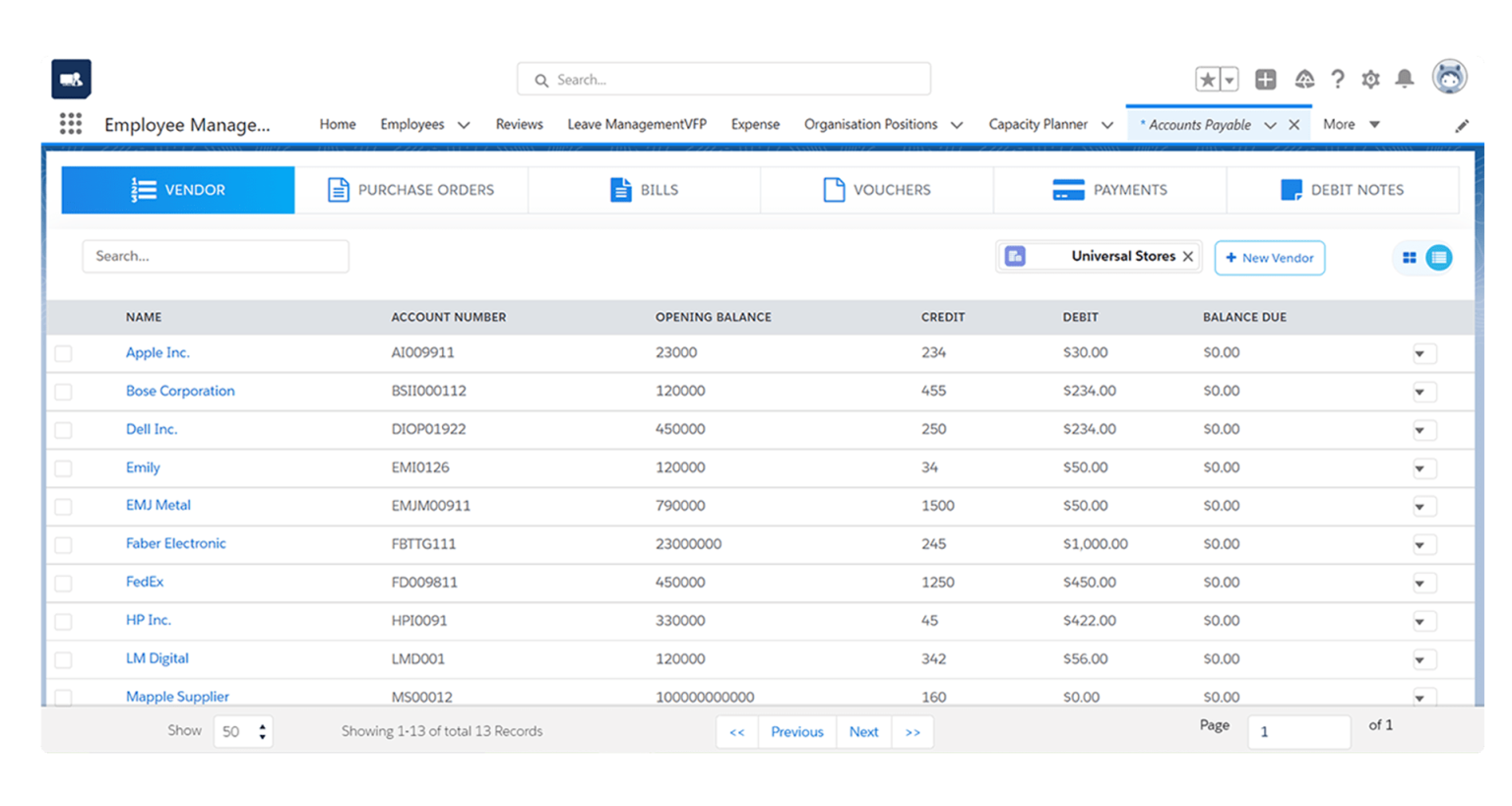Open the Vouchers section
Image resolution: width=1512 pixels, height=806 pixels.
tap(834, 189)
